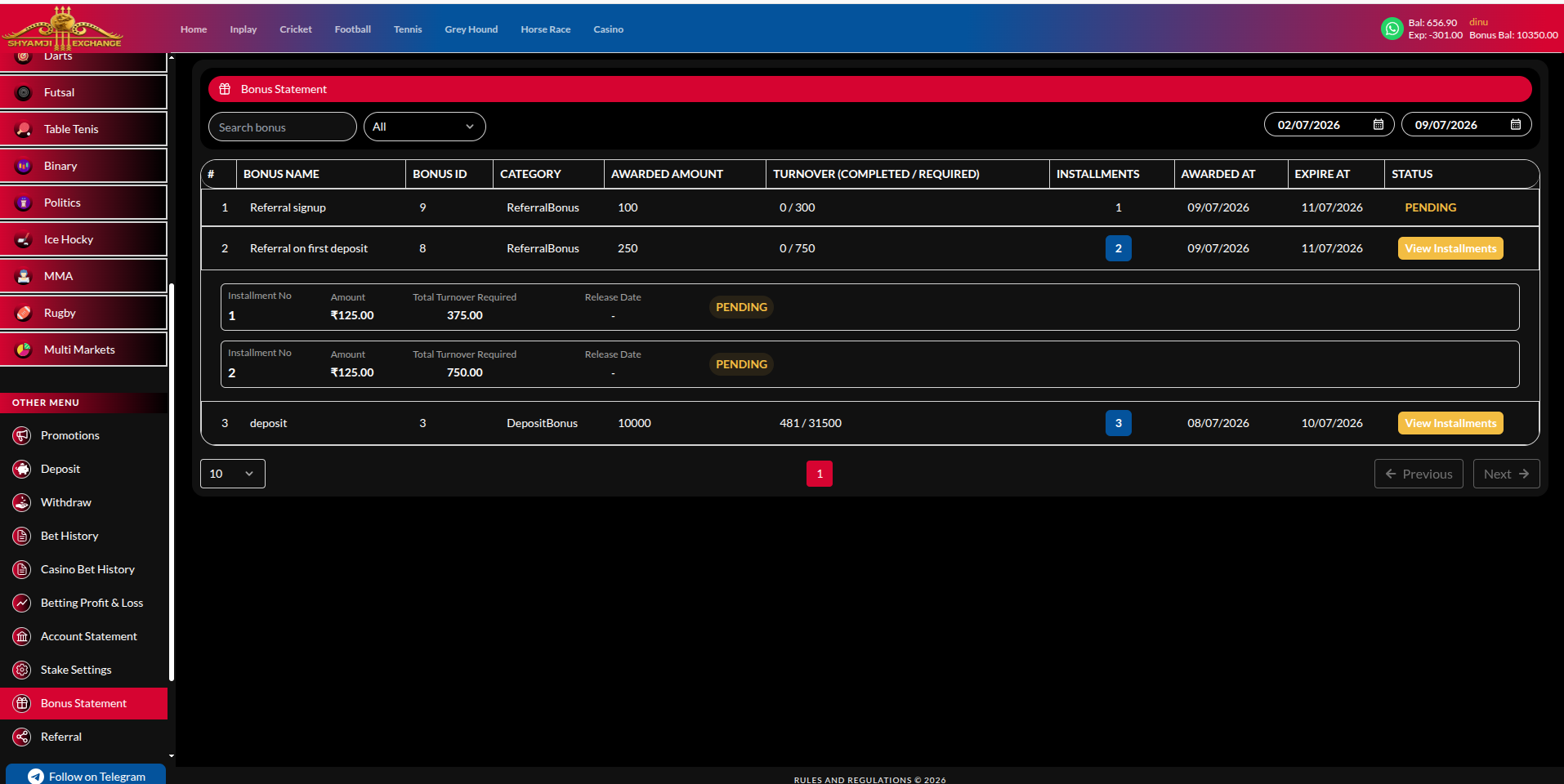
Task: Click the Betting Profit & Loss chart icon
Action: (22, 603)
